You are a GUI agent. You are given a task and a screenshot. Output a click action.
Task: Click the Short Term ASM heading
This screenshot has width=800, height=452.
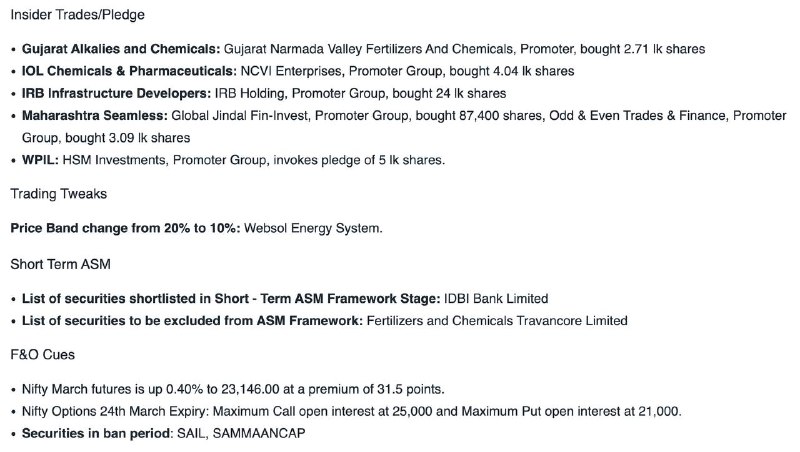(61, 264)
